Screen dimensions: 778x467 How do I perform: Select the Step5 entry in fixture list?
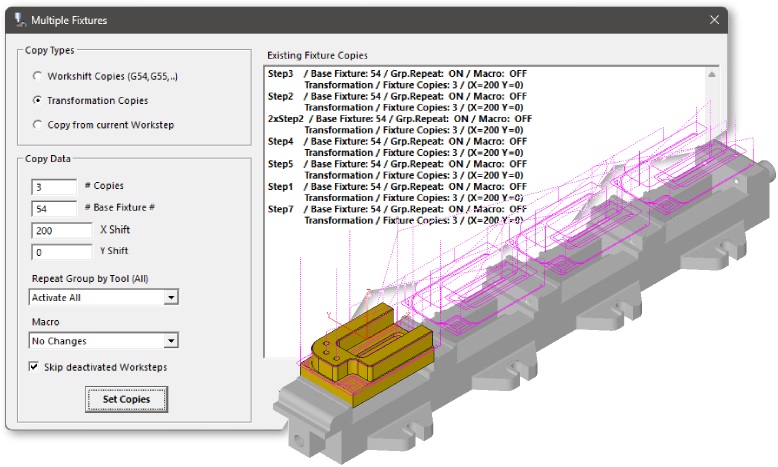click(397, 170)
